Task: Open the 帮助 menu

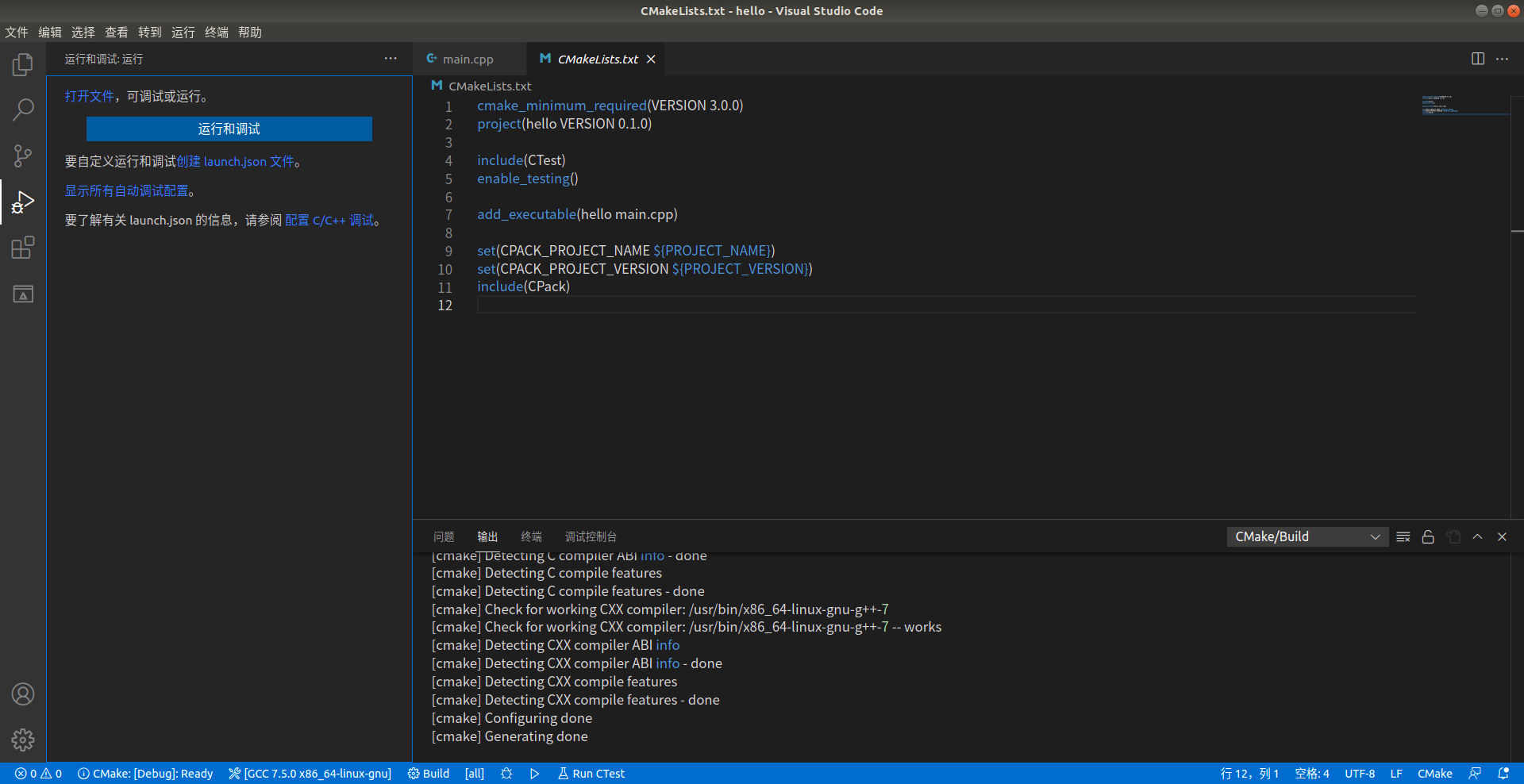Action: tap(250, 33)
